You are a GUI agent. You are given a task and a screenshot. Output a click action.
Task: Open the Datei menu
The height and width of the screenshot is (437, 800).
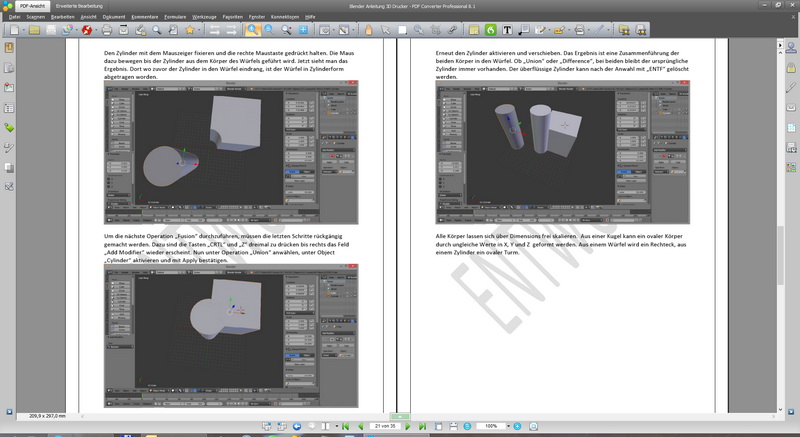pyautogui.click(x=14, y=17)
